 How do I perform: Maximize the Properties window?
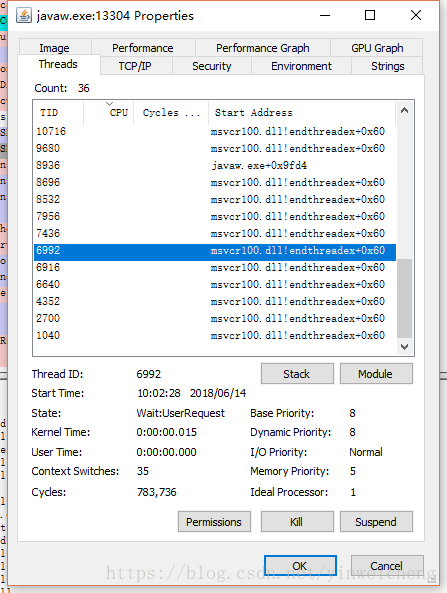370,16
